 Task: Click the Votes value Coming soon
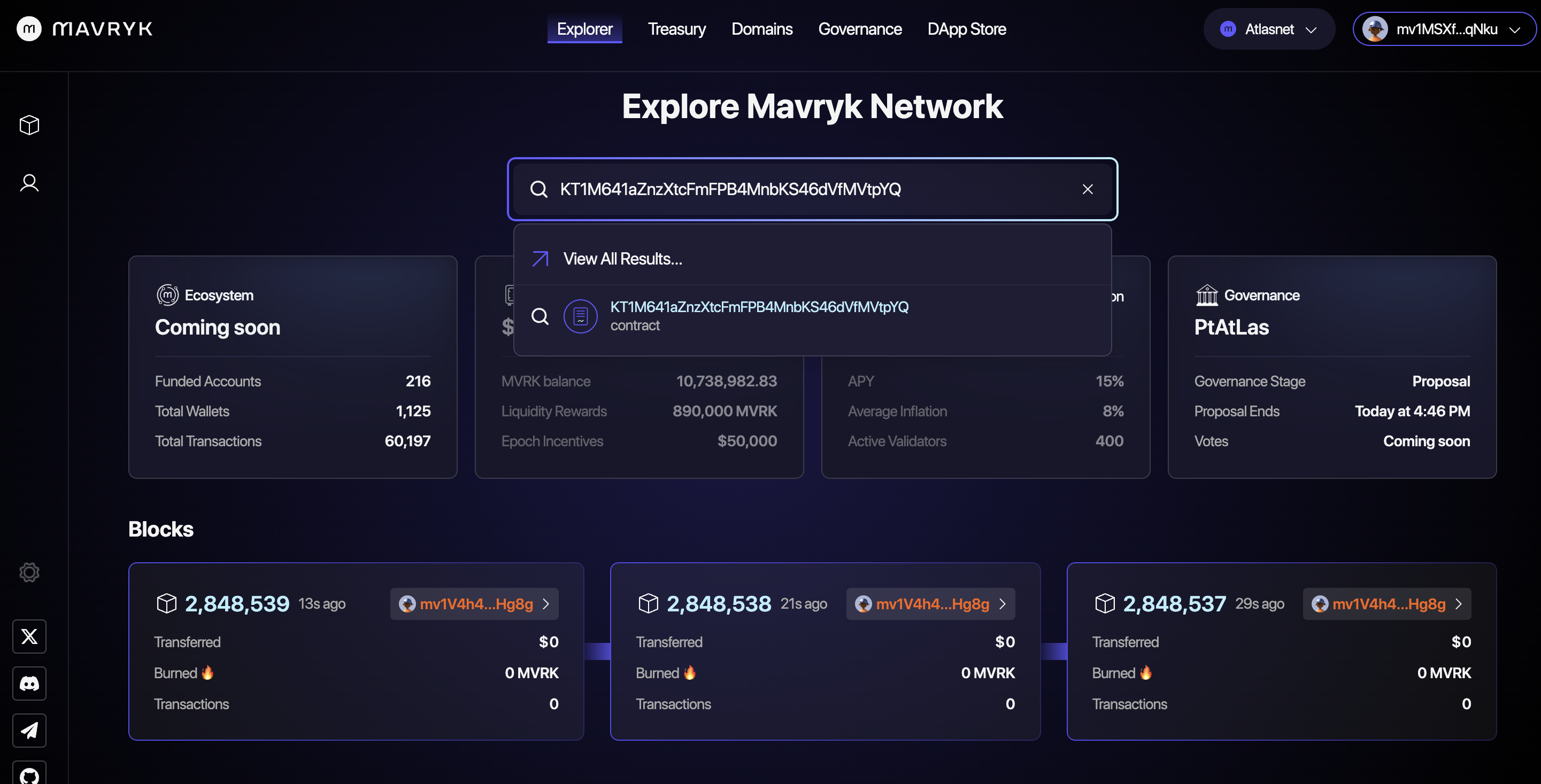1426,441
